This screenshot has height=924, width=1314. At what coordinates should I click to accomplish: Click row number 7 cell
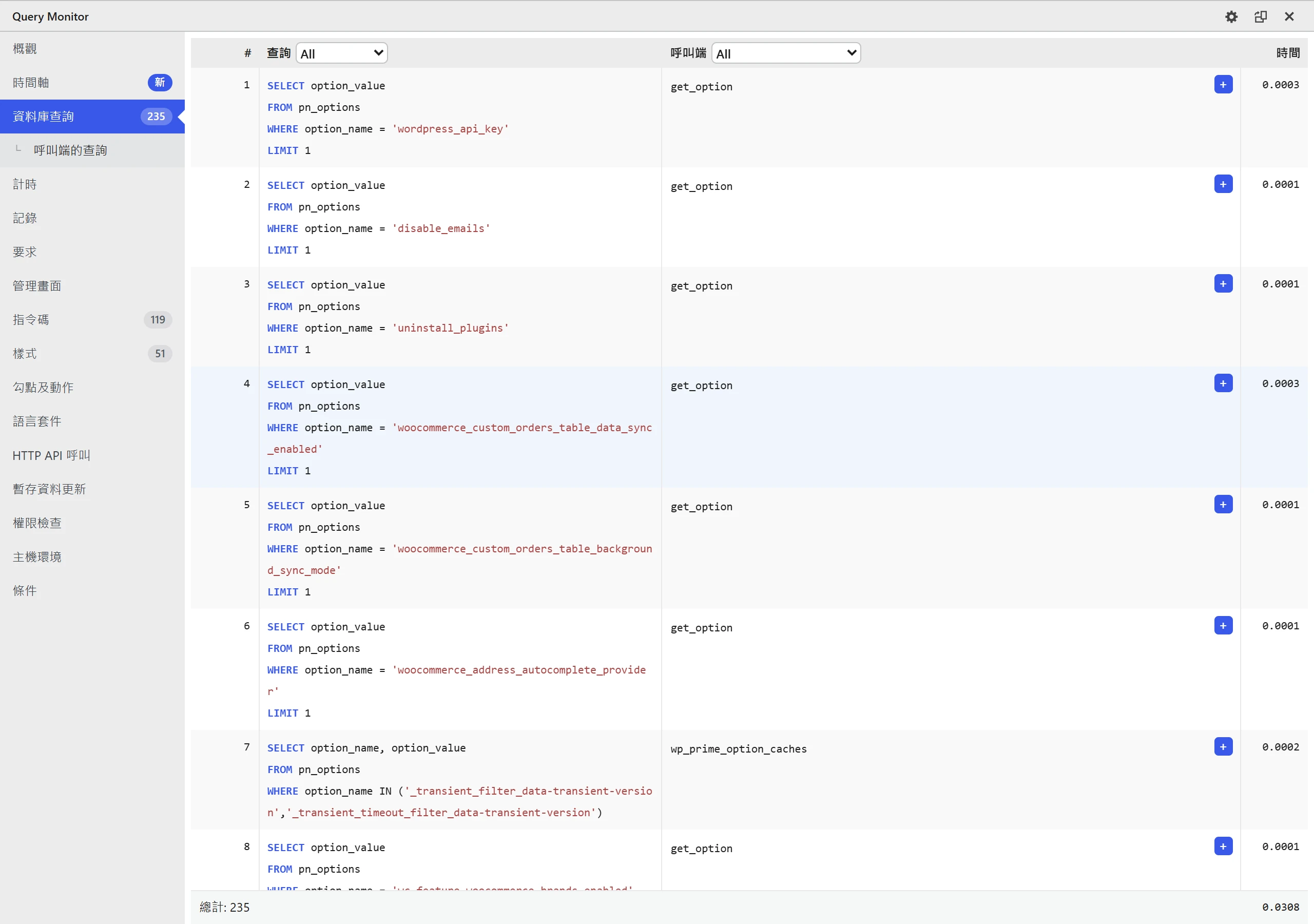coord(225,779)
